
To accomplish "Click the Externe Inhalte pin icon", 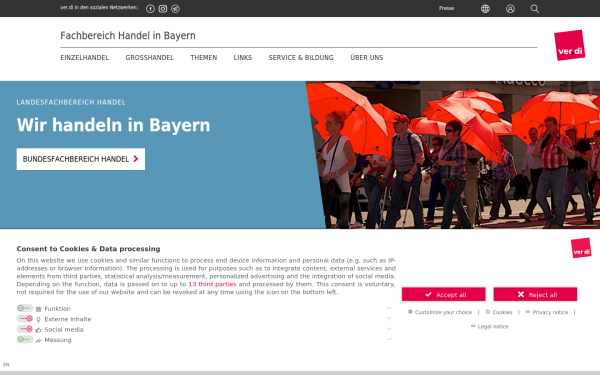I will coord(38,320).
